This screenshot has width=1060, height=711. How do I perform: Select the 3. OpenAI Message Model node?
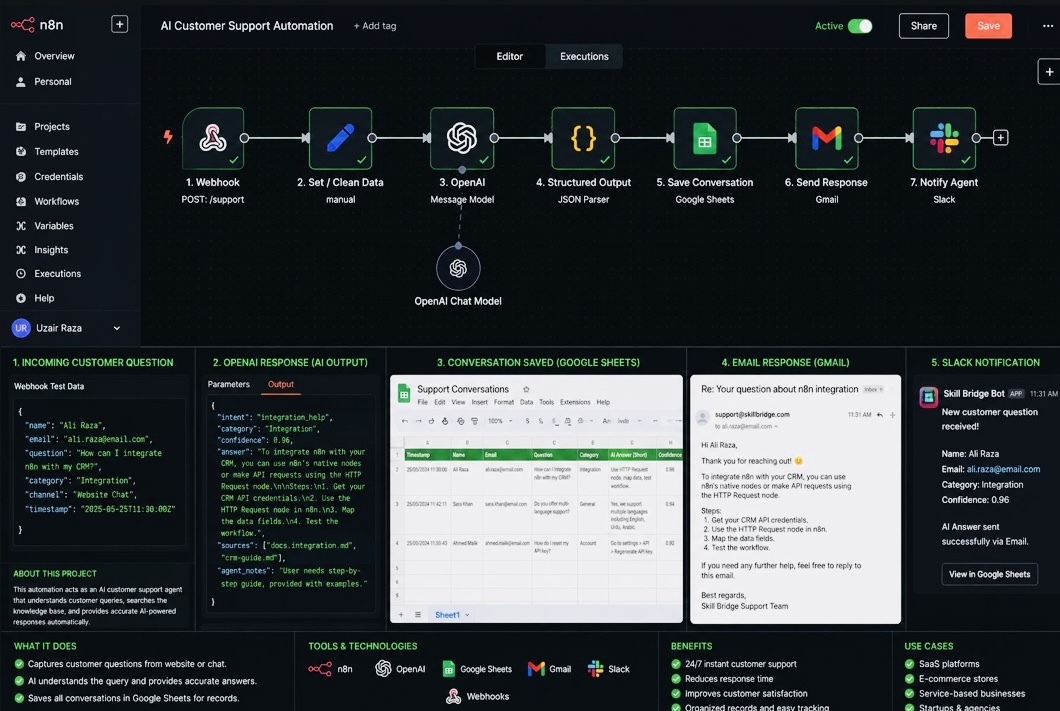(x=462, y=138)
